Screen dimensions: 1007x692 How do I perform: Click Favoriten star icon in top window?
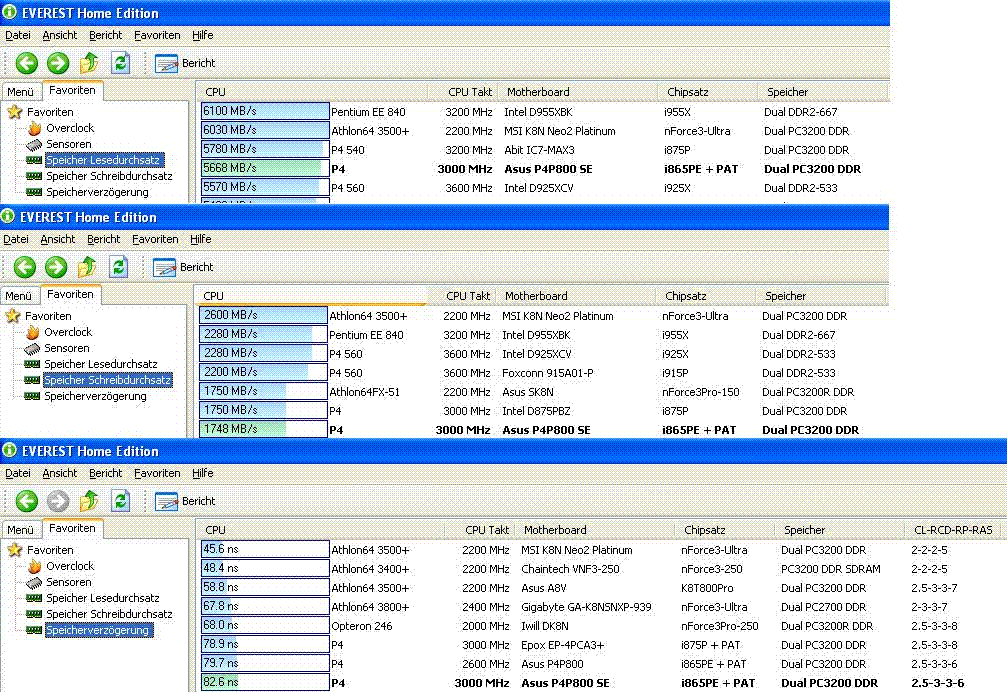pyautogui.click(x=15, y=112)
